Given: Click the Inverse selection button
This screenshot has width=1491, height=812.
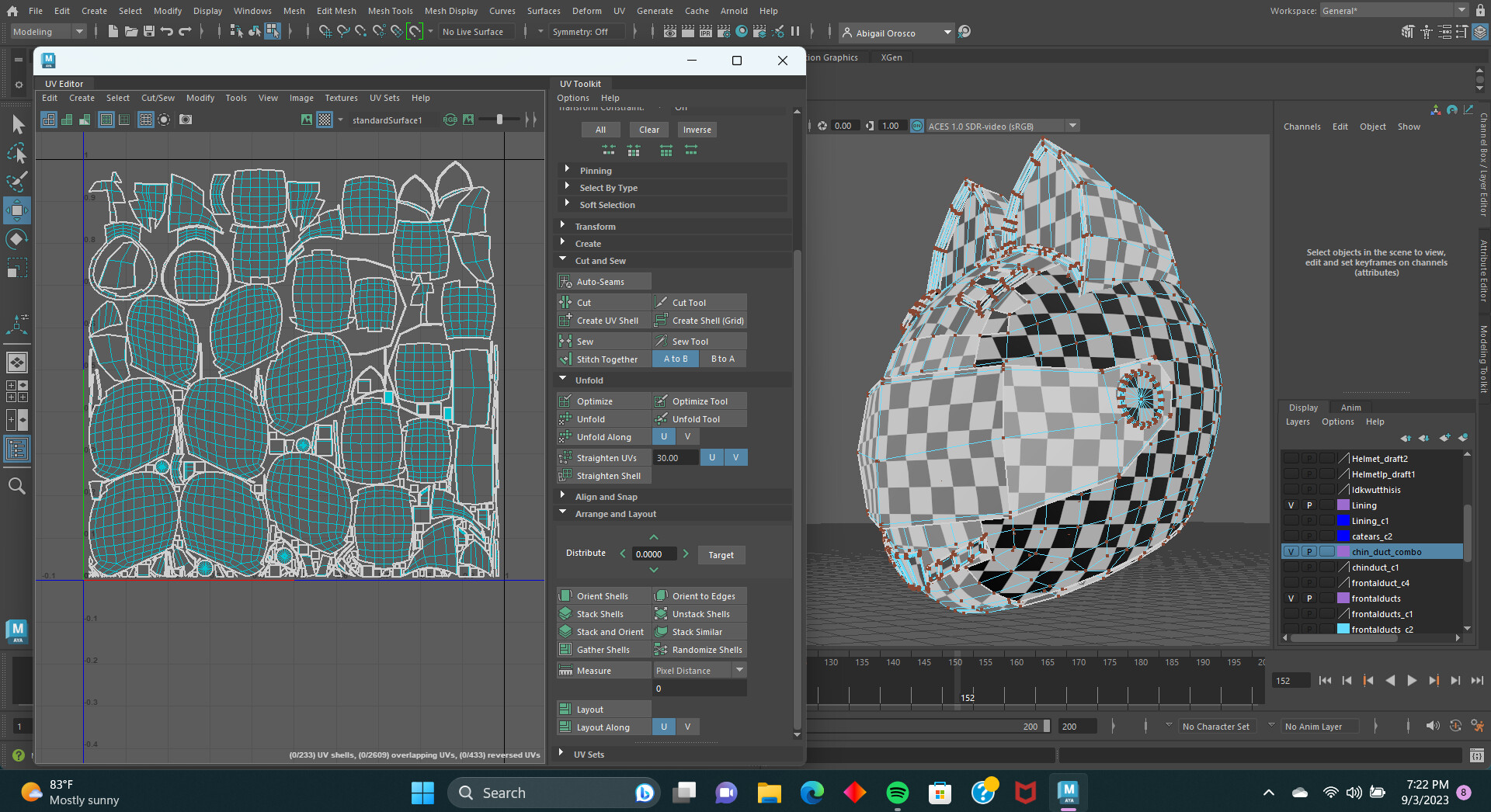Looking at the screenshot, I should click(x=697, y=130).
